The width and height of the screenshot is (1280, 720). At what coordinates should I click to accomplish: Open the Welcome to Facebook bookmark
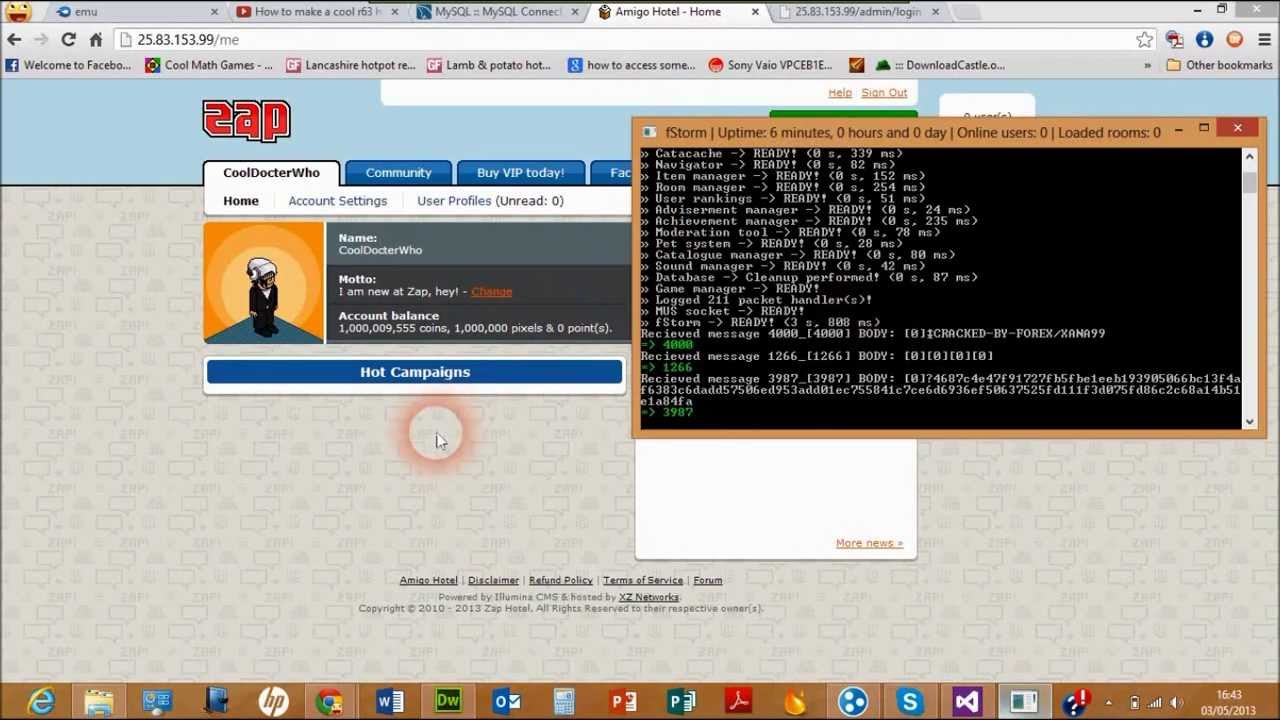point(68,65)
